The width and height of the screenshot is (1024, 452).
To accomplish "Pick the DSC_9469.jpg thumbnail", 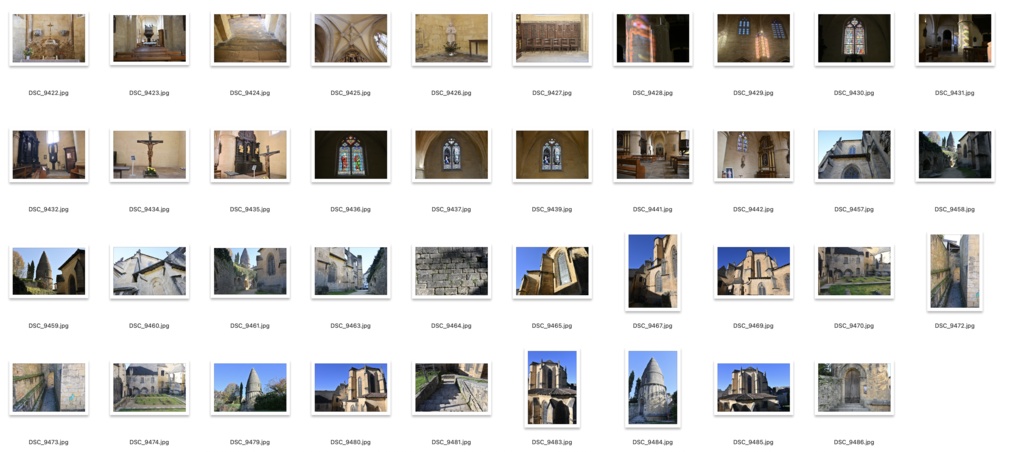I will point(753,271).
